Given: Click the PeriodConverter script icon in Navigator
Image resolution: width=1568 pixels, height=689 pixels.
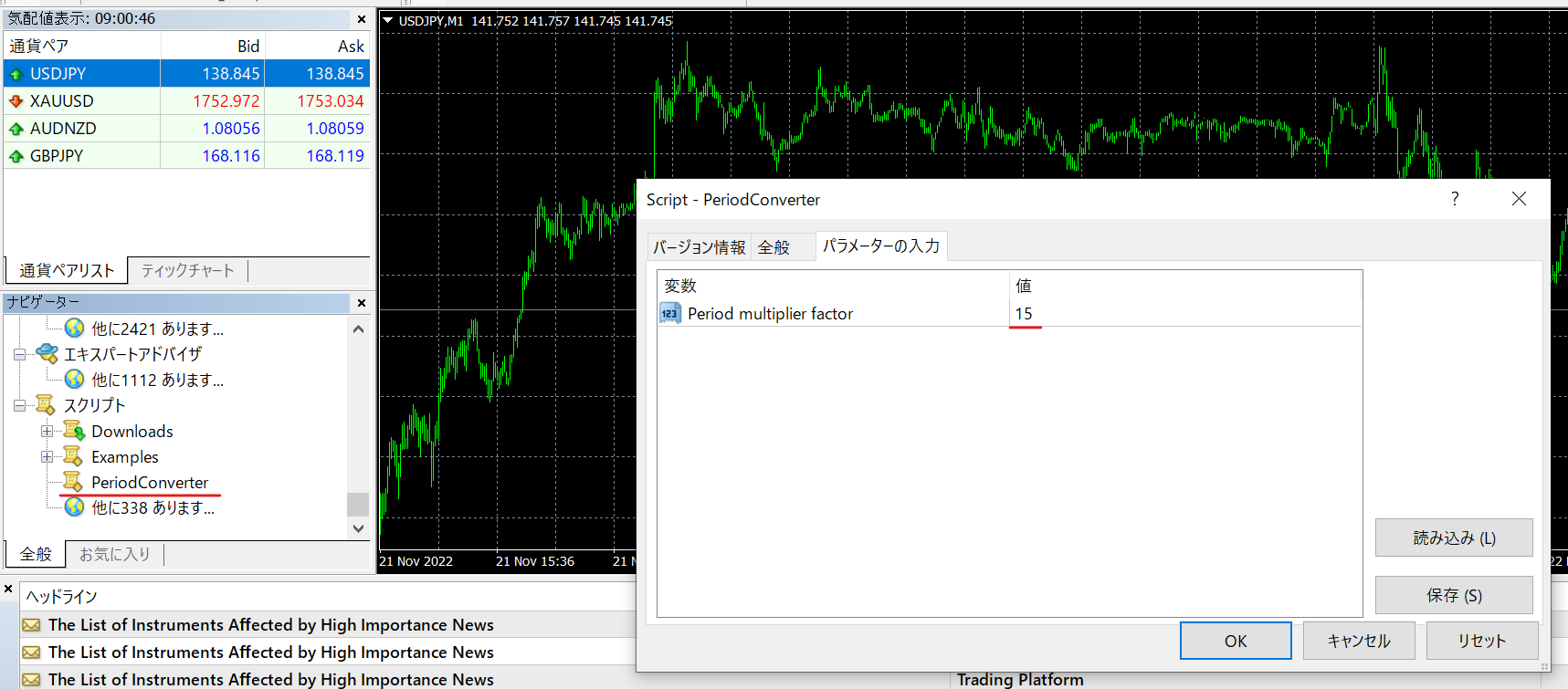Looking at the screenshot, I should pos(72,482).
